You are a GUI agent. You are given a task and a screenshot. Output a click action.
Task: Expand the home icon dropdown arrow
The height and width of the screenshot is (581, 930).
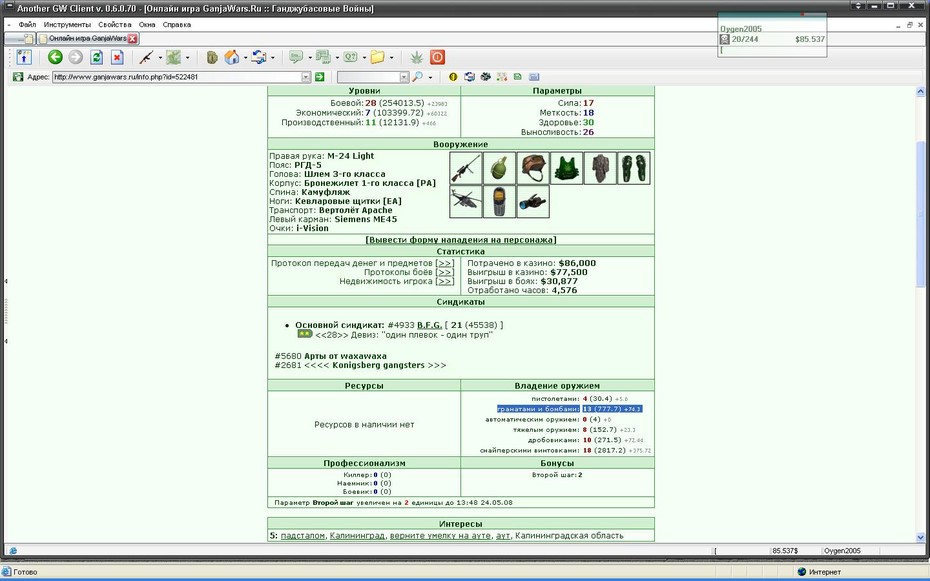coord(245,58)
